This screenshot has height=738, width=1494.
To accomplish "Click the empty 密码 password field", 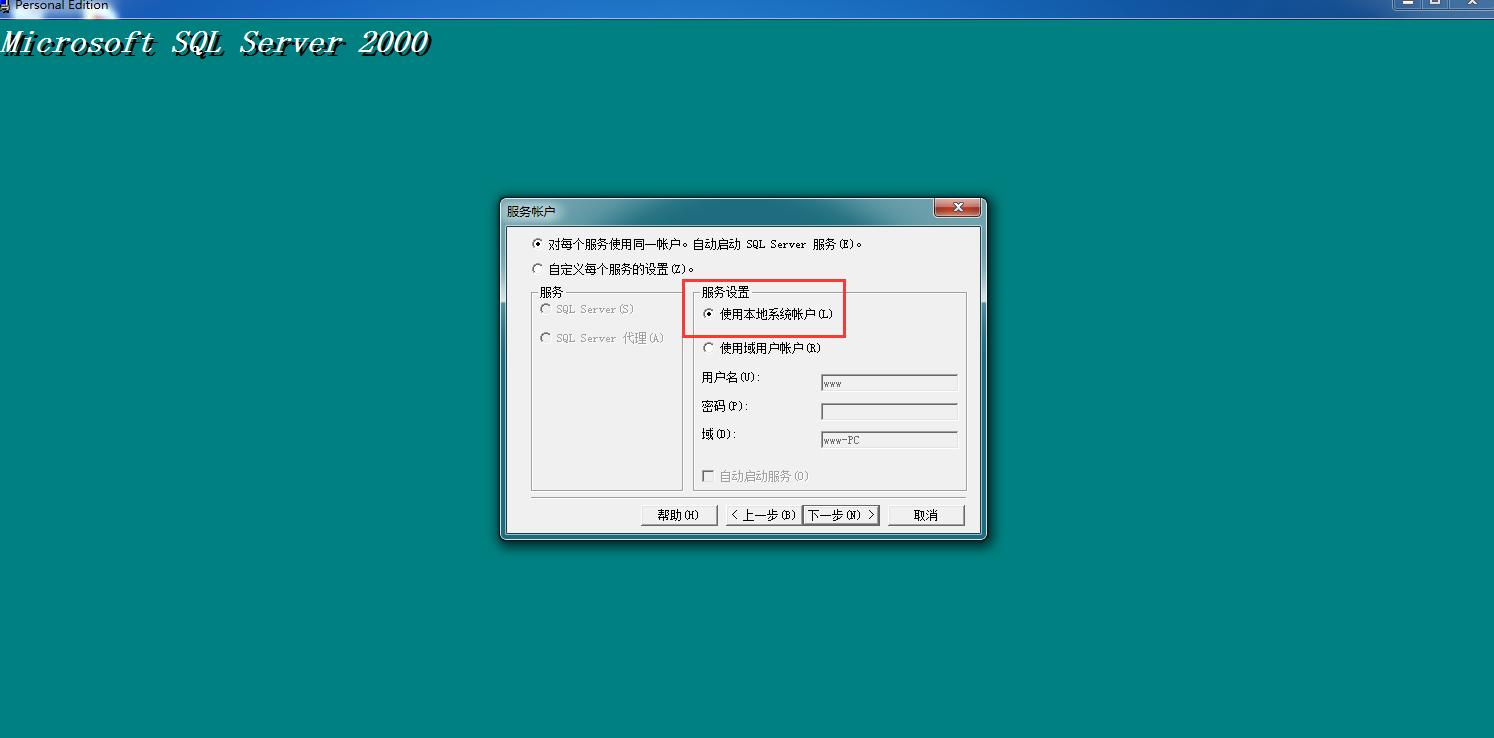I will (x=888, y=410).
